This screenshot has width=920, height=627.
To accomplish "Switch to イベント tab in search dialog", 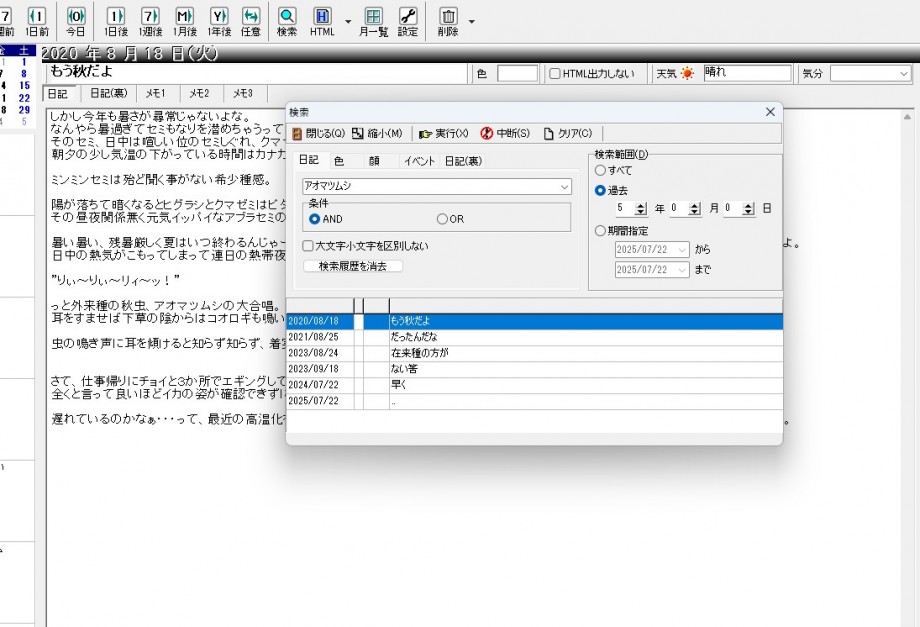I will 419,161.
